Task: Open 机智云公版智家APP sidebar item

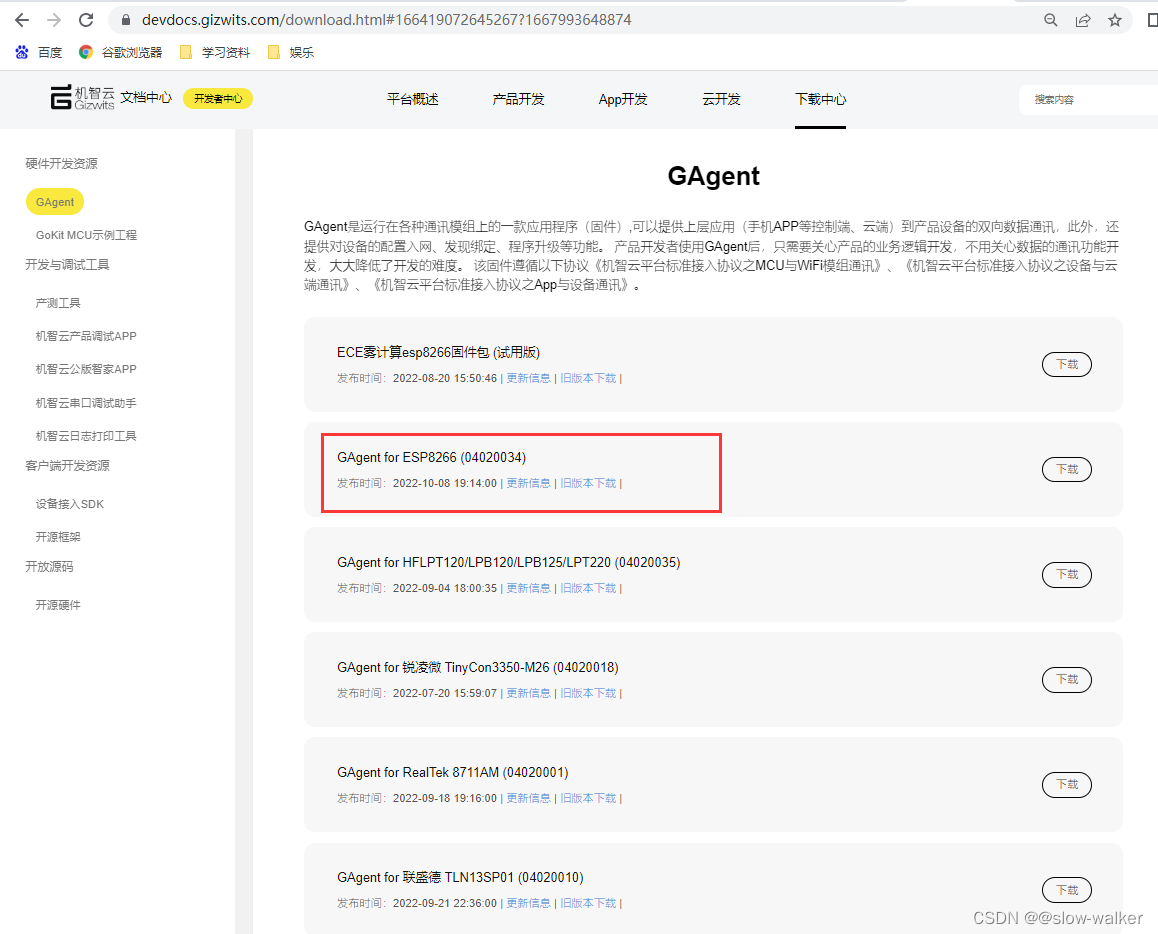Action: (86, 369)
